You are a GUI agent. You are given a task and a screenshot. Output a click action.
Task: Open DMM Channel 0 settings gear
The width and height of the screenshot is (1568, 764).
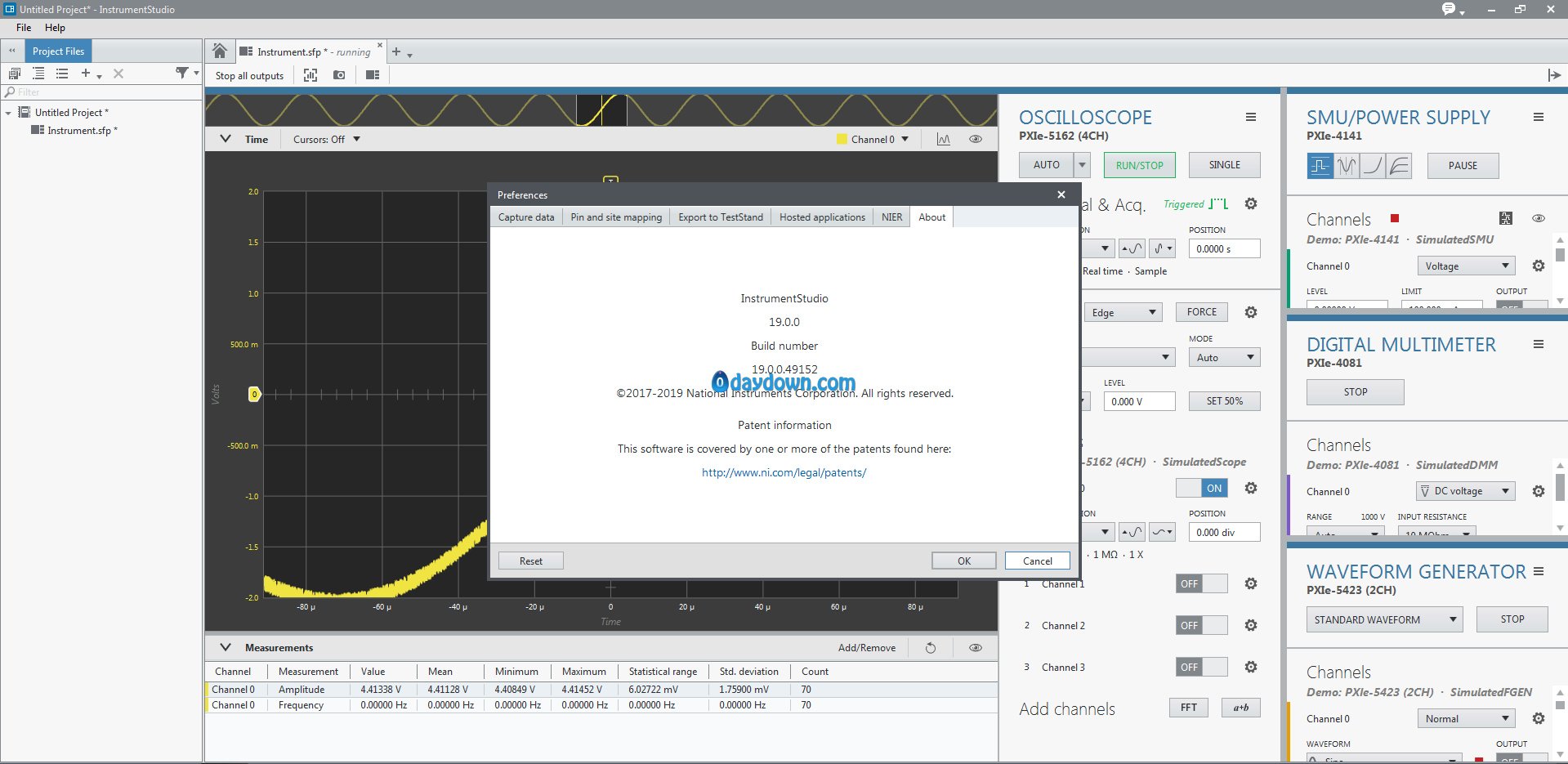coord(1539,492)
